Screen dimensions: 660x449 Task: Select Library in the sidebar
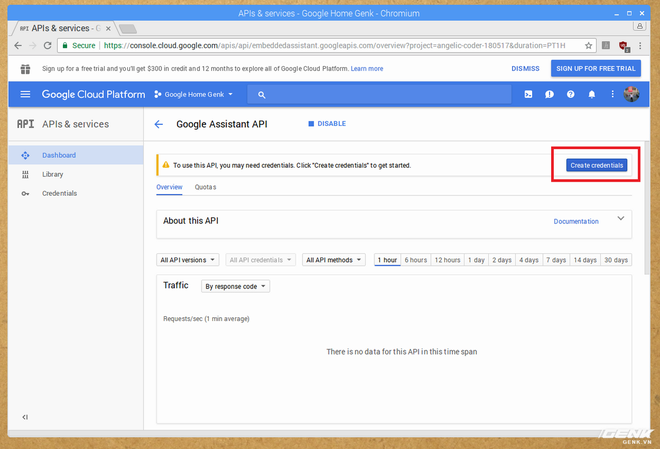76,174
